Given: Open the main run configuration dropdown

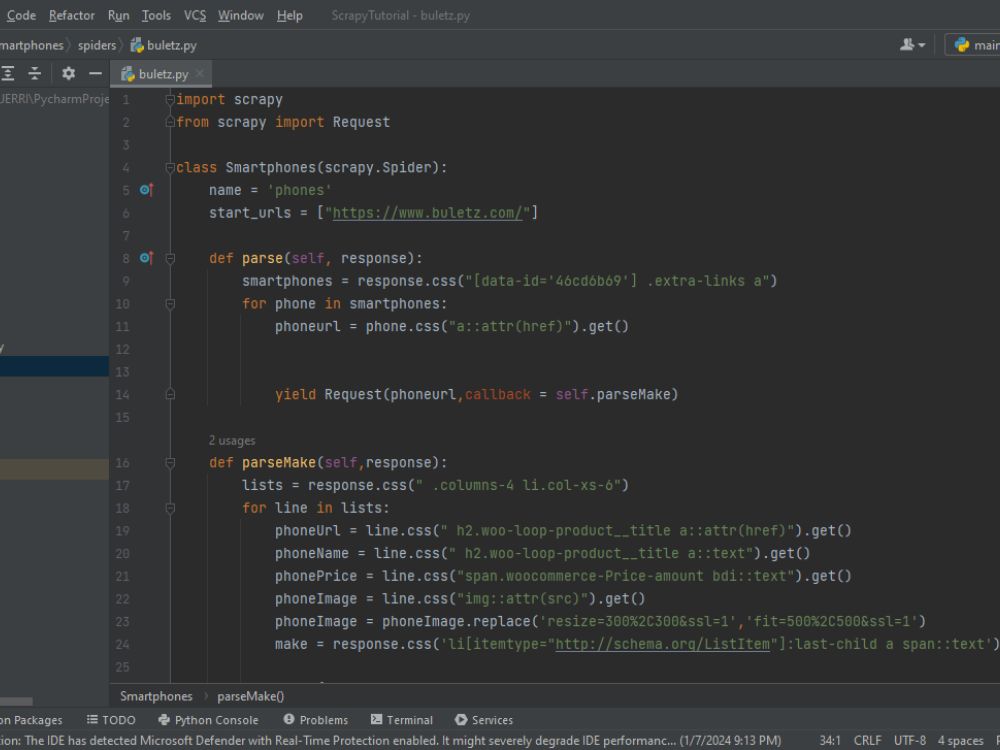Looking at the screenshot, I should [974, 45].
